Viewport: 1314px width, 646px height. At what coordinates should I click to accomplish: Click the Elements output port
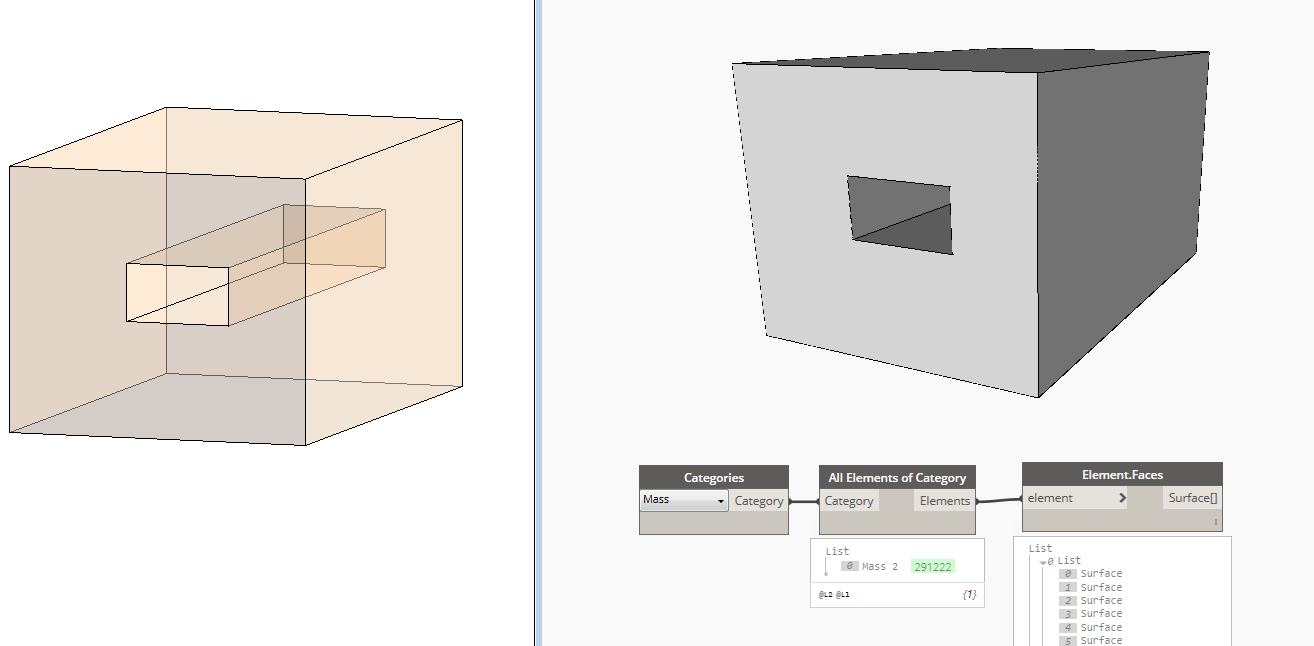[944, 501]
